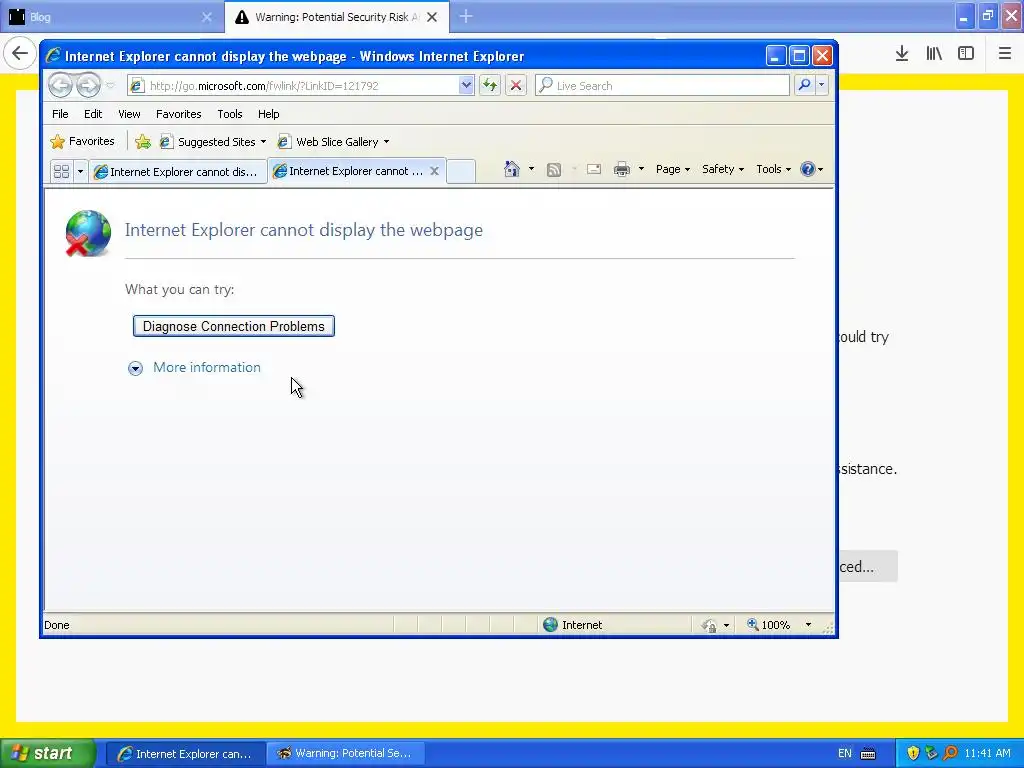Screen dimensions: 1024x768
Task: Click the Live Search input box
Action: click(662, 86)
